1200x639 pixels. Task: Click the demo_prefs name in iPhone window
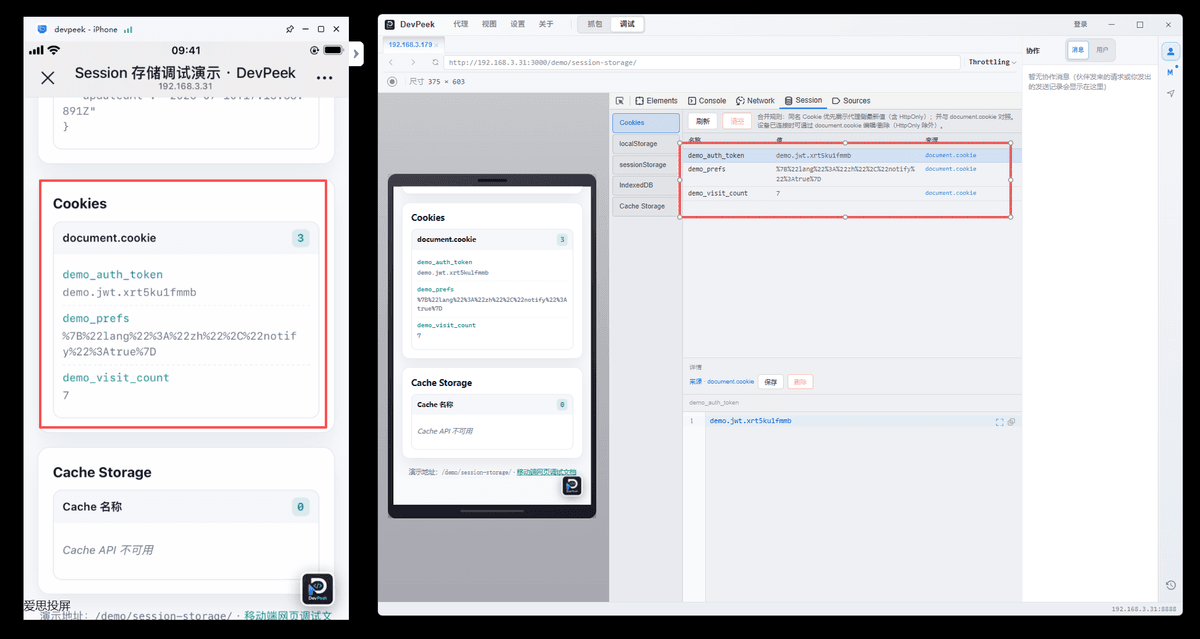click(94, 319)
